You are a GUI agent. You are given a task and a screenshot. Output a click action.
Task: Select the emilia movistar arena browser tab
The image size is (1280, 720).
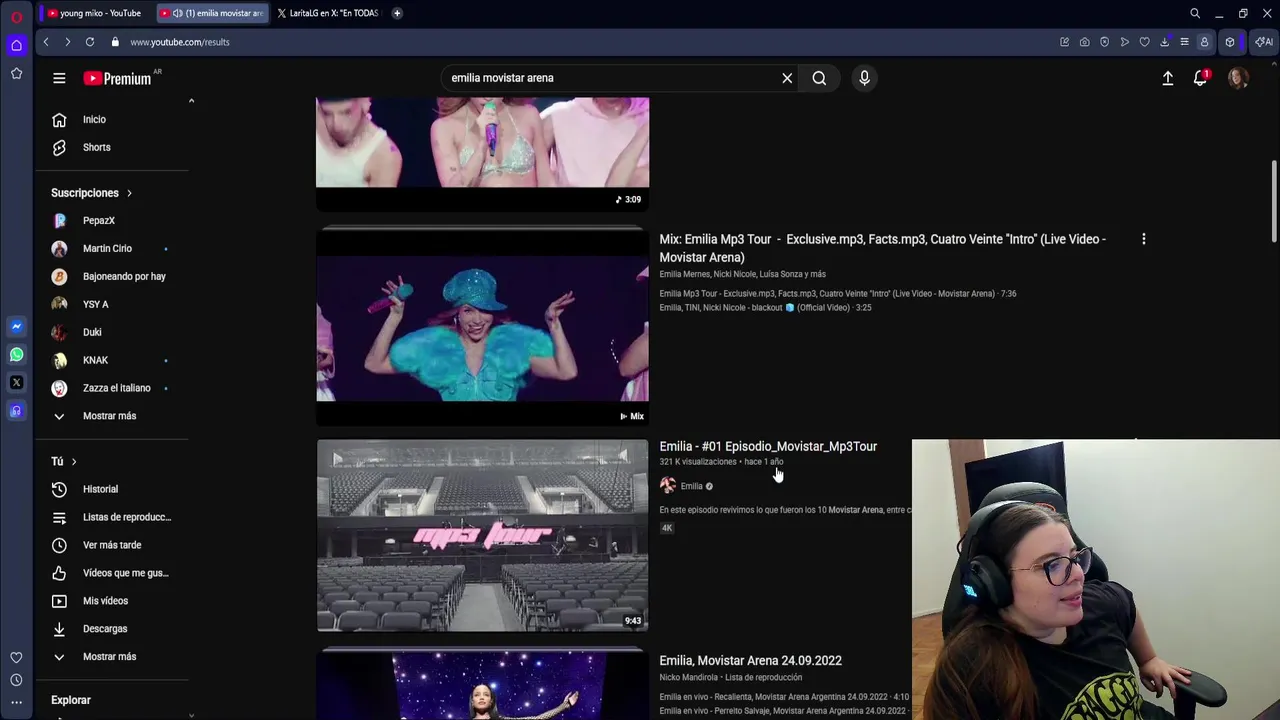(213, 13)
